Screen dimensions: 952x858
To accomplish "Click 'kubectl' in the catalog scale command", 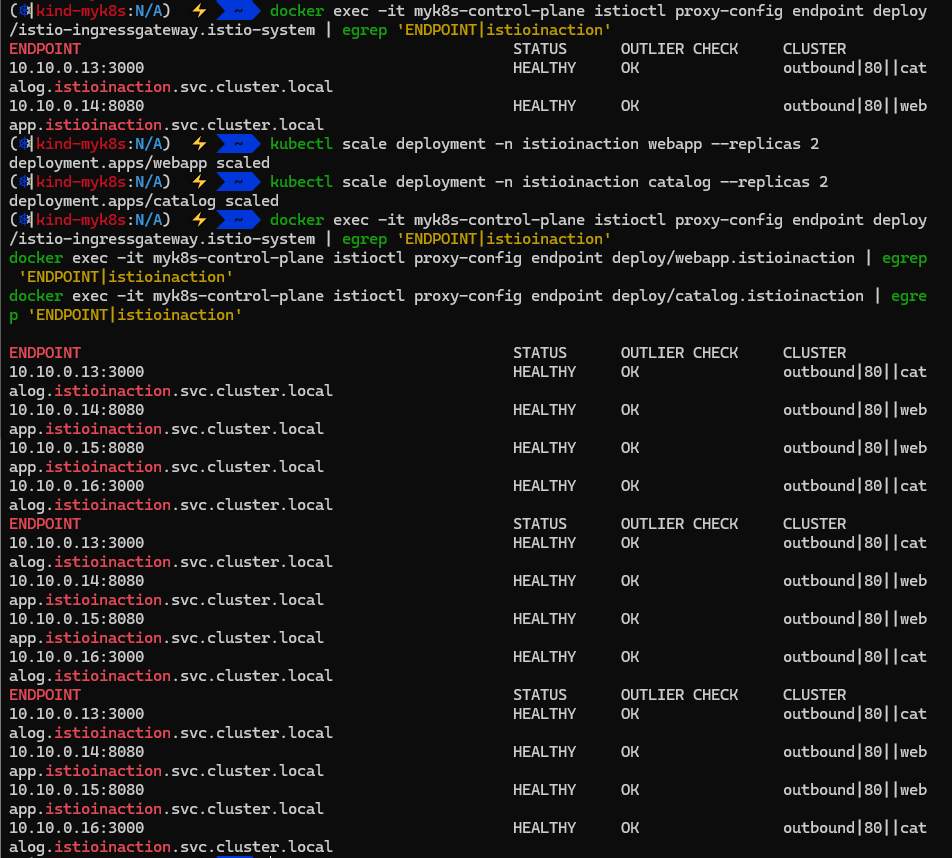I will [301, 182].
